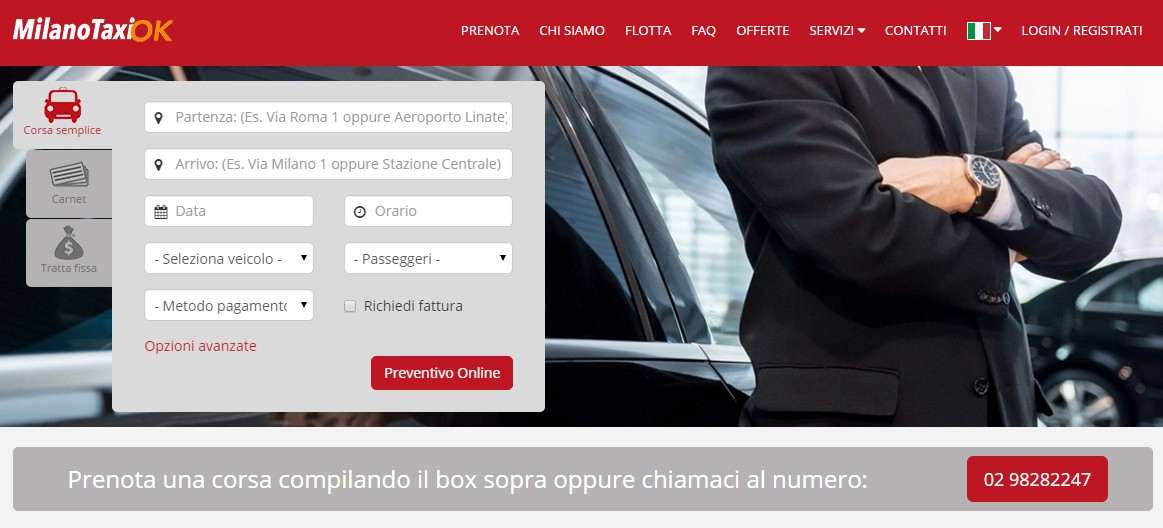The image size is (1163, 528).
Task: Click the calendar icon in Data field
Action: click(x=161, y=211)
